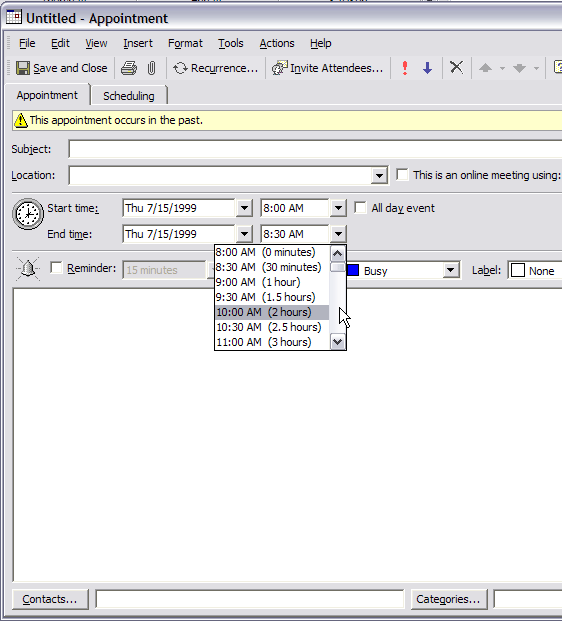Tick the online meeting checkbox

tap(402, 175)
